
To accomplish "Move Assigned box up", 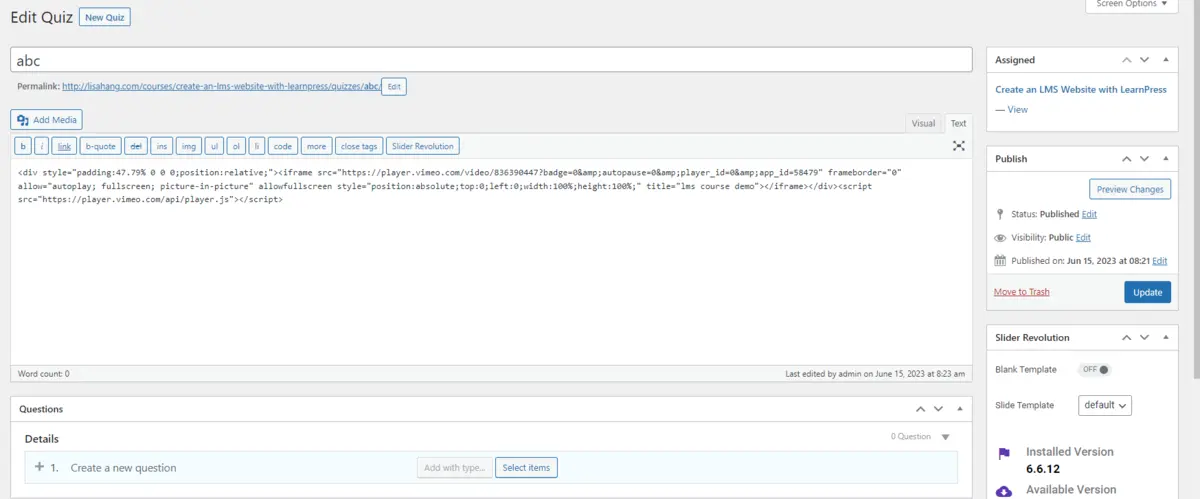I will click(x=1127, y=60).
